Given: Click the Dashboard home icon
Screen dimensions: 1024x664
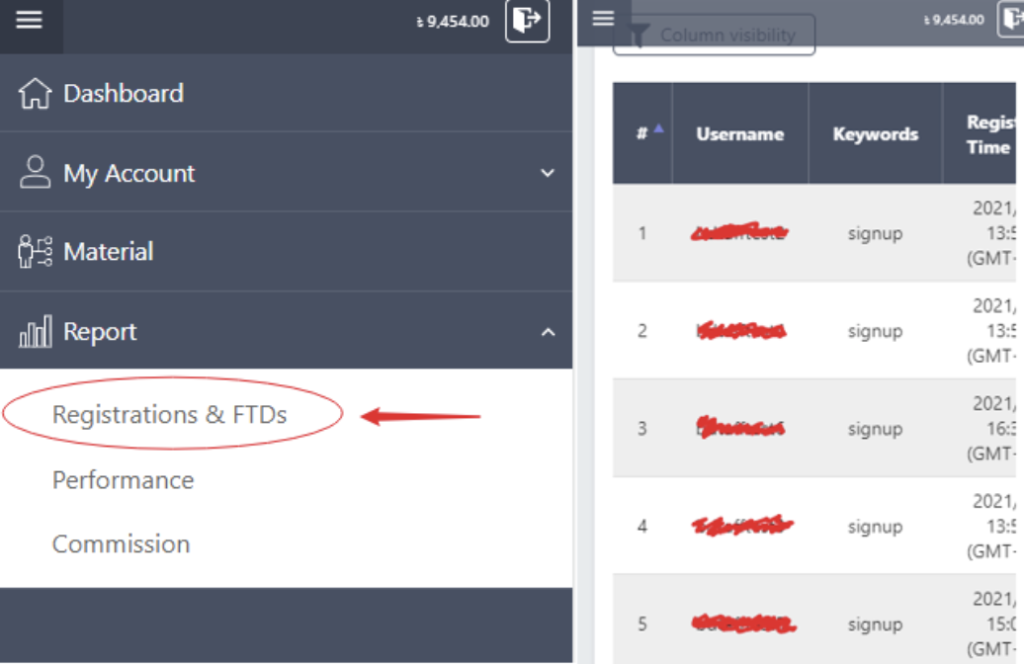Looking at the screenshot, I should pyautogui.click(x=35, y=93).
